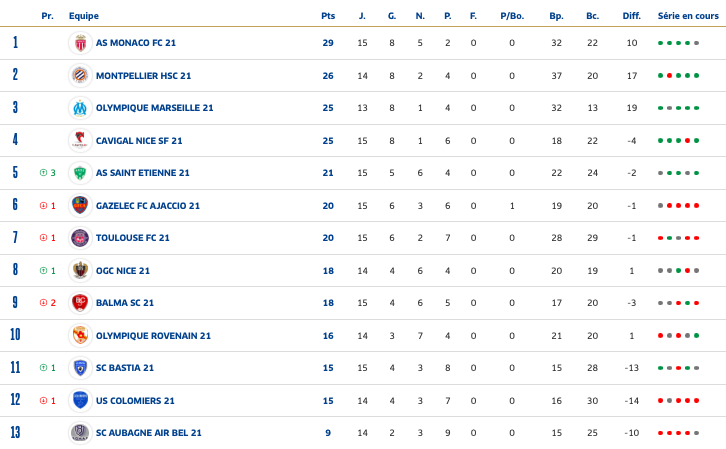Image resolution: width=726 pixels, height=449 pixels.
Task: Click Balma SC's red down-arrow indicator
Action: click(43, 303)
